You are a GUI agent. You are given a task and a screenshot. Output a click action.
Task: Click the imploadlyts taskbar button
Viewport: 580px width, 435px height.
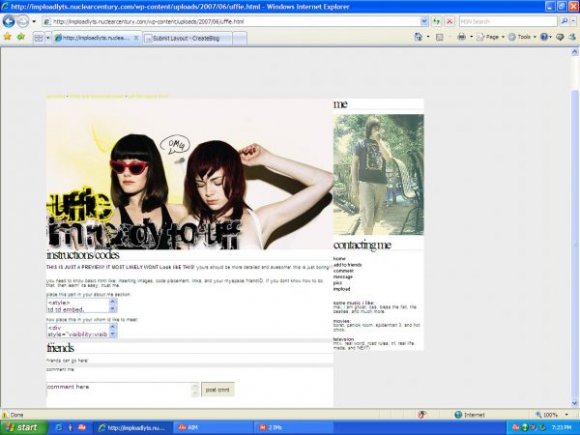coord(132,428)
